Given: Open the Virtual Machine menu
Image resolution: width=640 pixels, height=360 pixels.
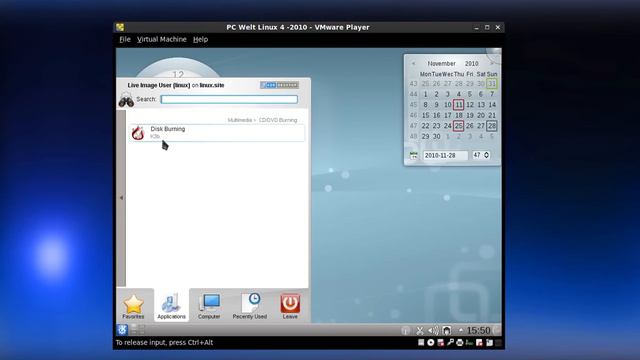Looking at the screenshot, I should 162,39.
